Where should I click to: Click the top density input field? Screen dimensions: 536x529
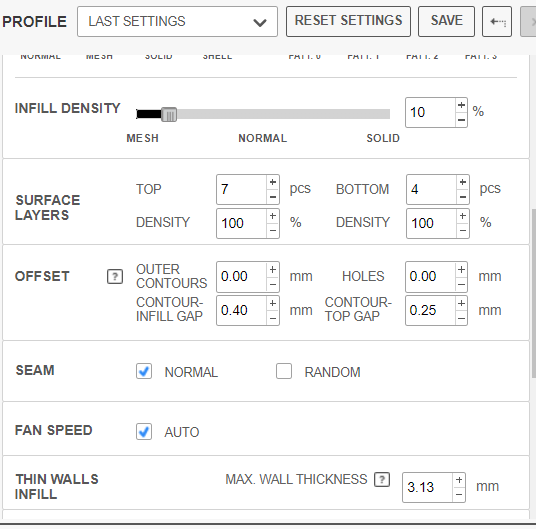(241, 223)
